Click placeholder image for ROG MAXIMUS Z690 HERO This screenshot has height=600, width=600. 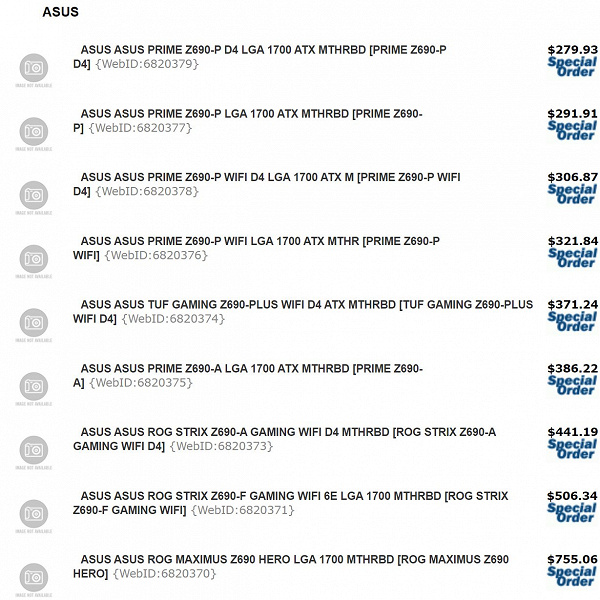(x=35, y=579)
